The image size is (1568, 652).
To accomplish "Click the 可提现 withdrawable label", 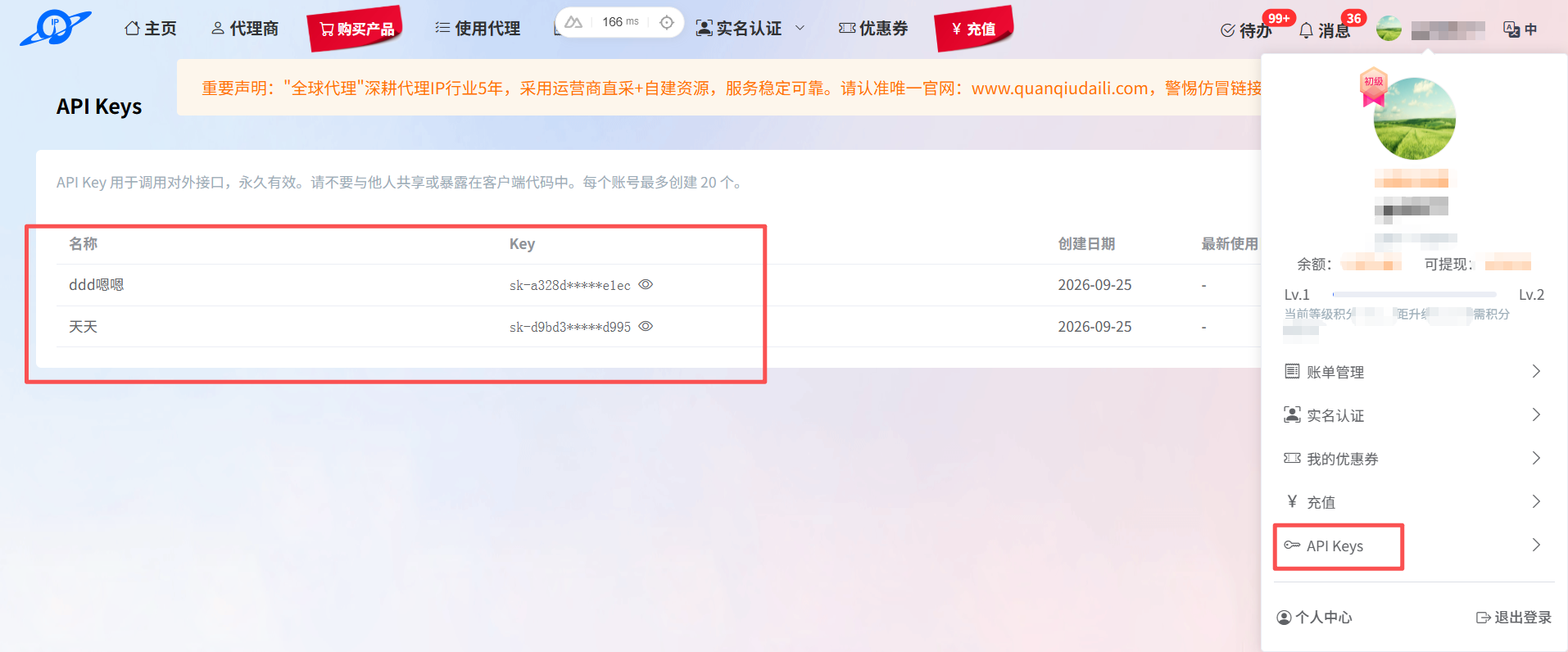I will 1448,264.
